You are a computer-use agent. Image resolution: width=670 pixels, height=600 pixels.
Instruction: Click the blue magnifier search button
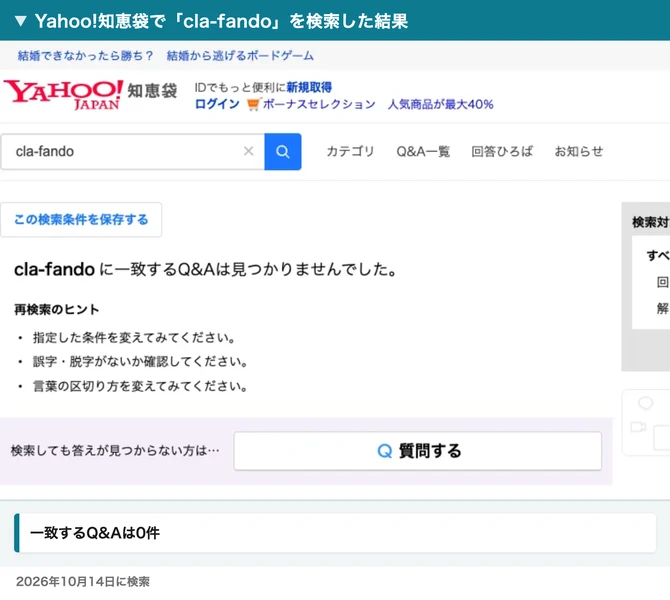[283, 151]
